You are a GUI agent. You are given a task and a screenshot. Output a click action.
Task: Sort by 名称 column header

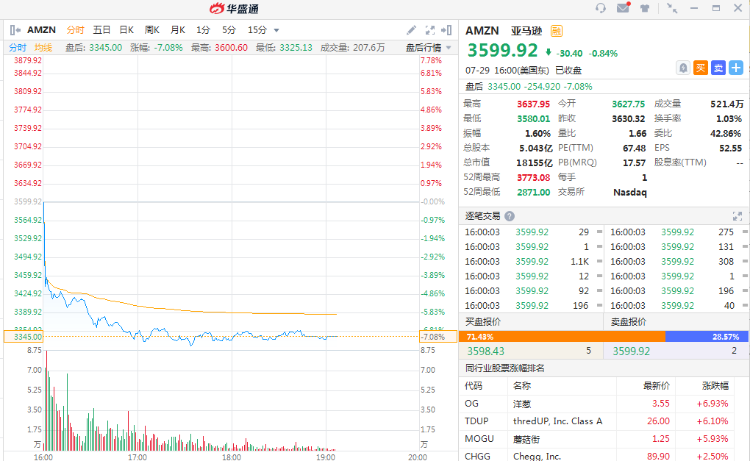(x=522, y=385)
